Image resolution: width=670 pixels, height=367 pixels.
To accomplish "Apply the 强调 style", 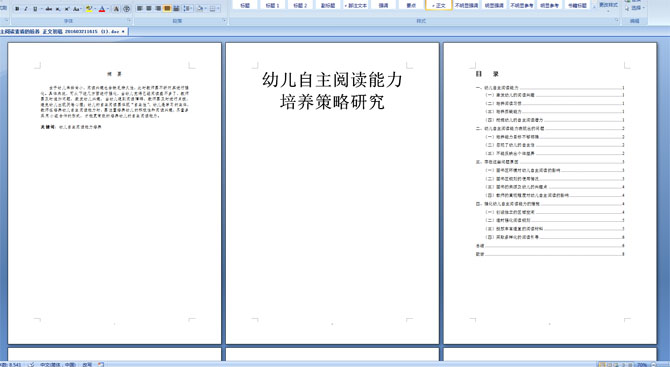I will 383,5.
